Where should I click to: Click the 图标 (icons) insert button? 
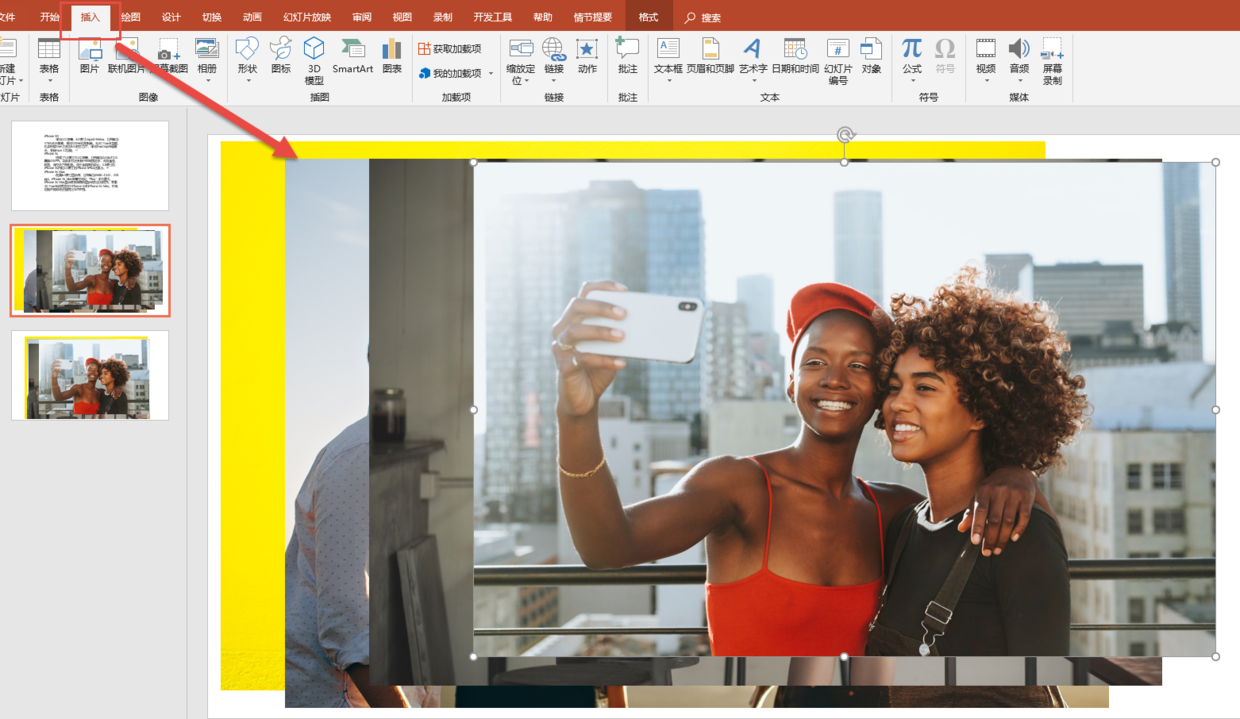[x=281, y=56]
